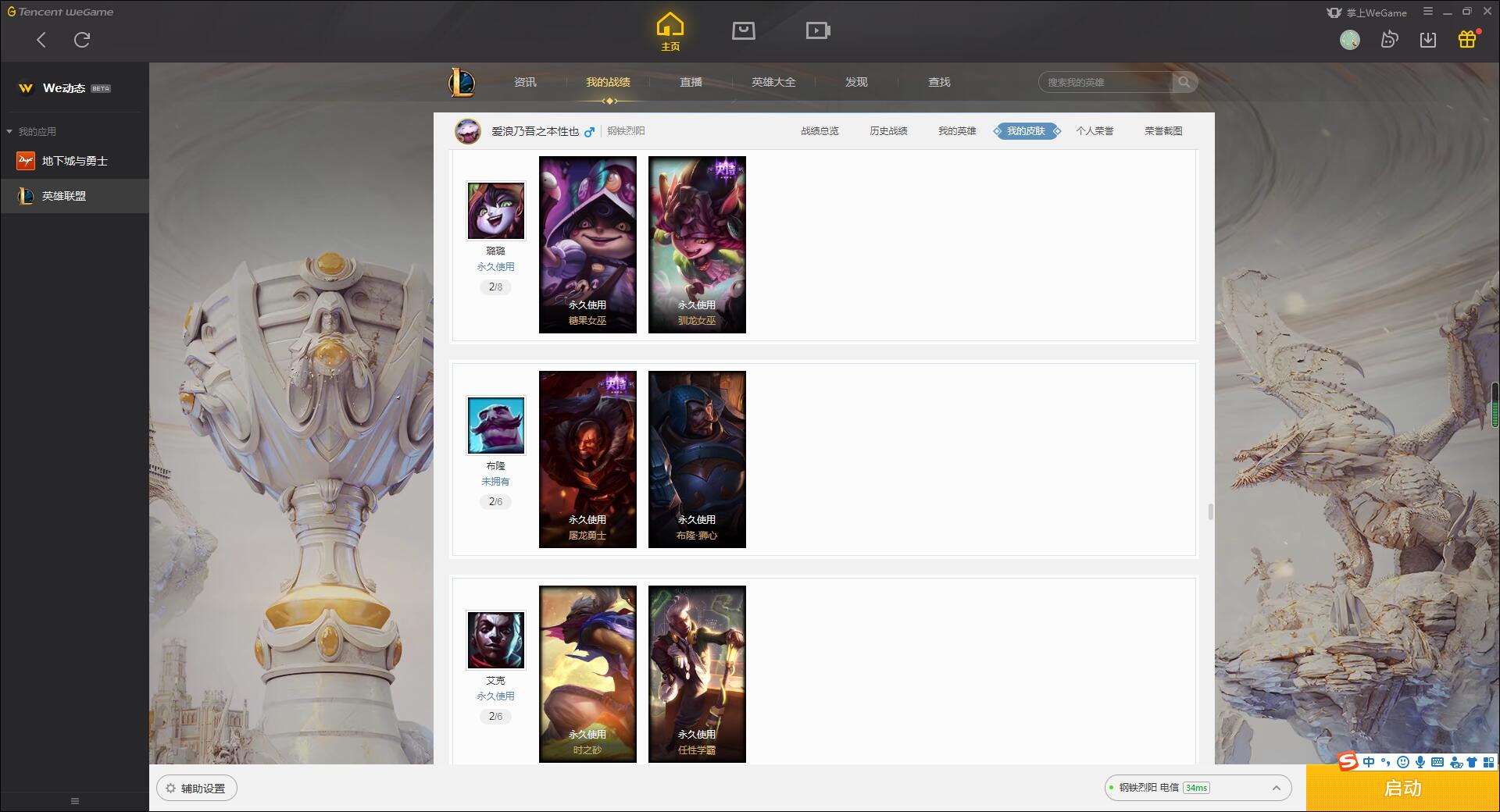Viewport: 1500px width, 812px height.
Task: Click the sidebar bottom collapse handle
Action: [75, 801]
